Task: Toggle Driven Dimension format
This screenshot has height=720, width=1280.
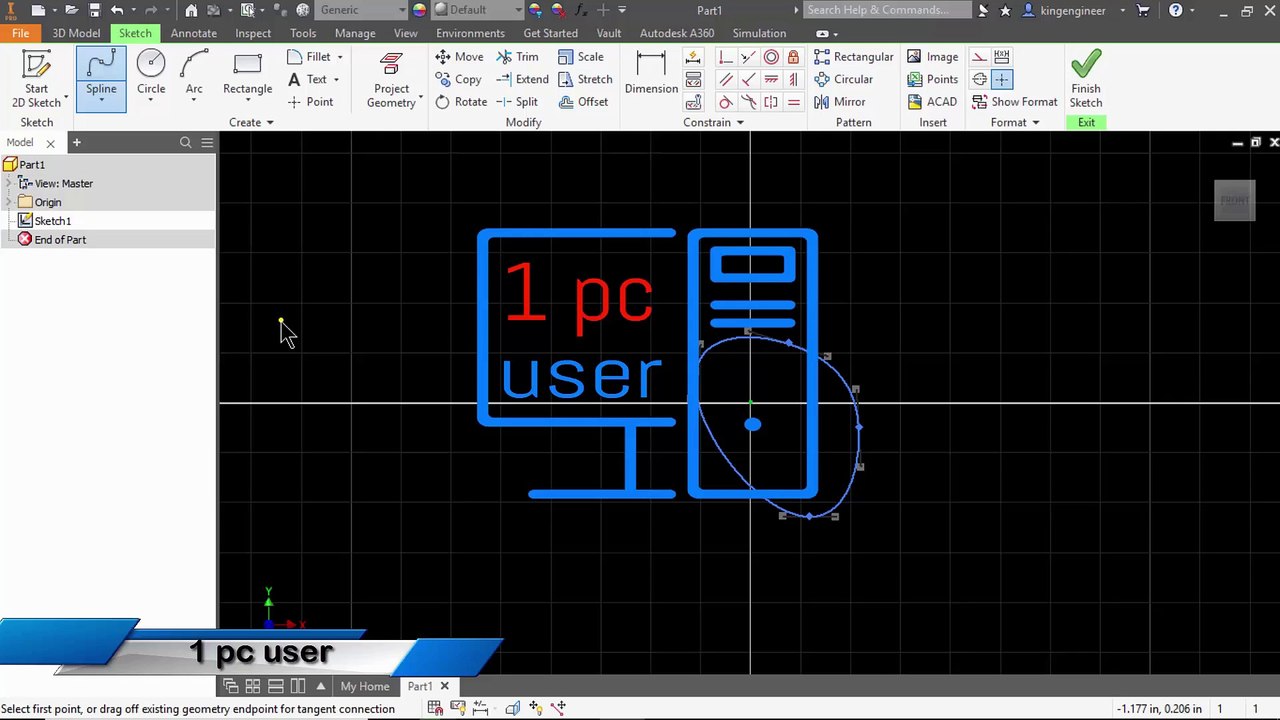Action: tap(1002, 57)
